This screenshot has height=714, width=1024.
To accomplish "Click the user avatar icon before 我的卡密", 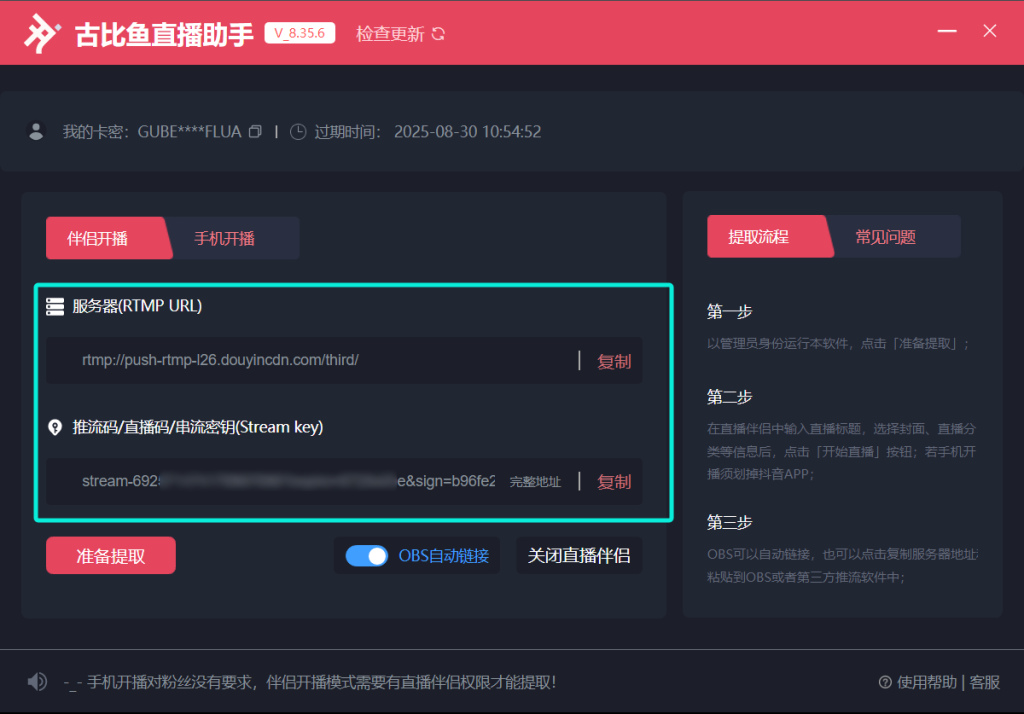I will click(37, 131).
